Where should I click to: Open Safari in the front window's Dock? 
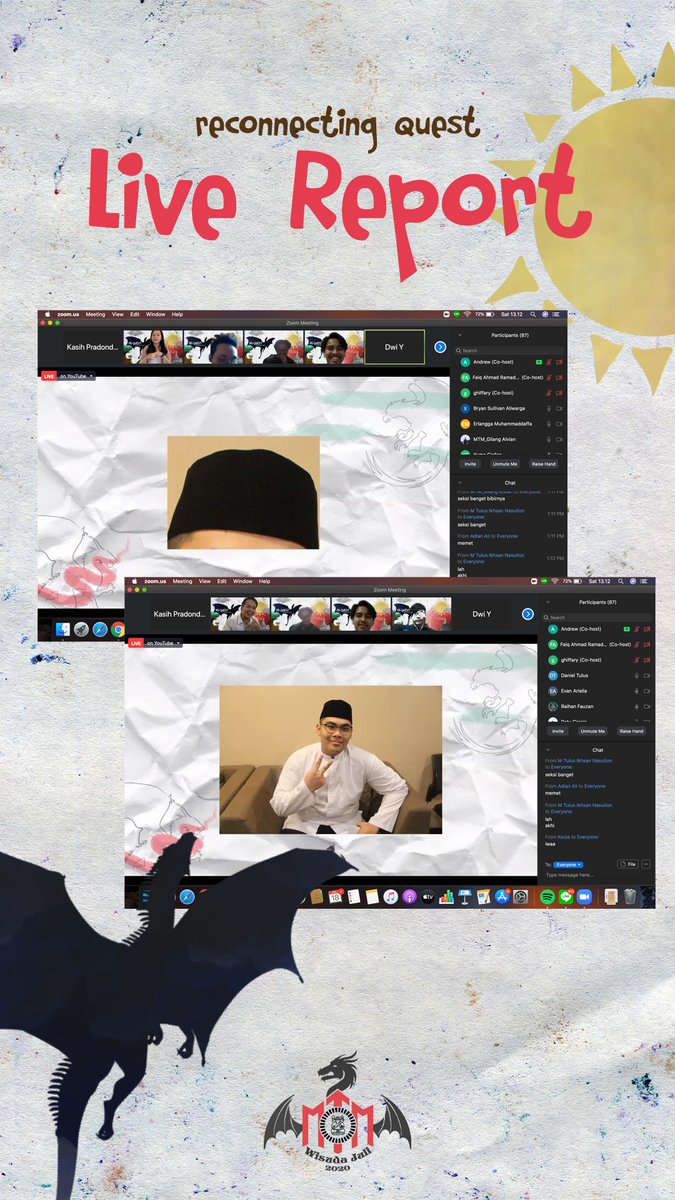(186, 897)
